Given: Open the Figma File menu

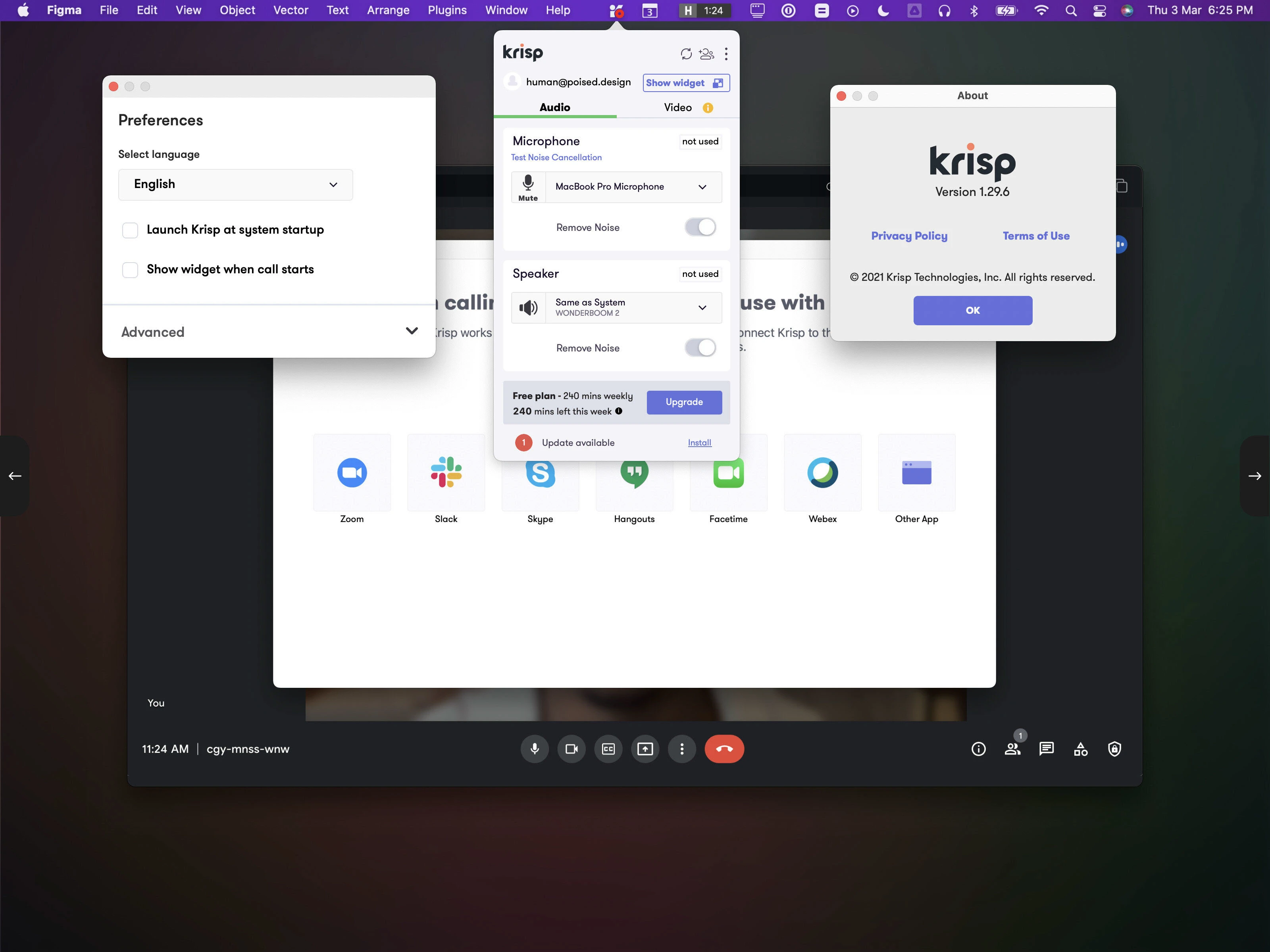Looking at the screenshot, I should (x=108, y=10).
